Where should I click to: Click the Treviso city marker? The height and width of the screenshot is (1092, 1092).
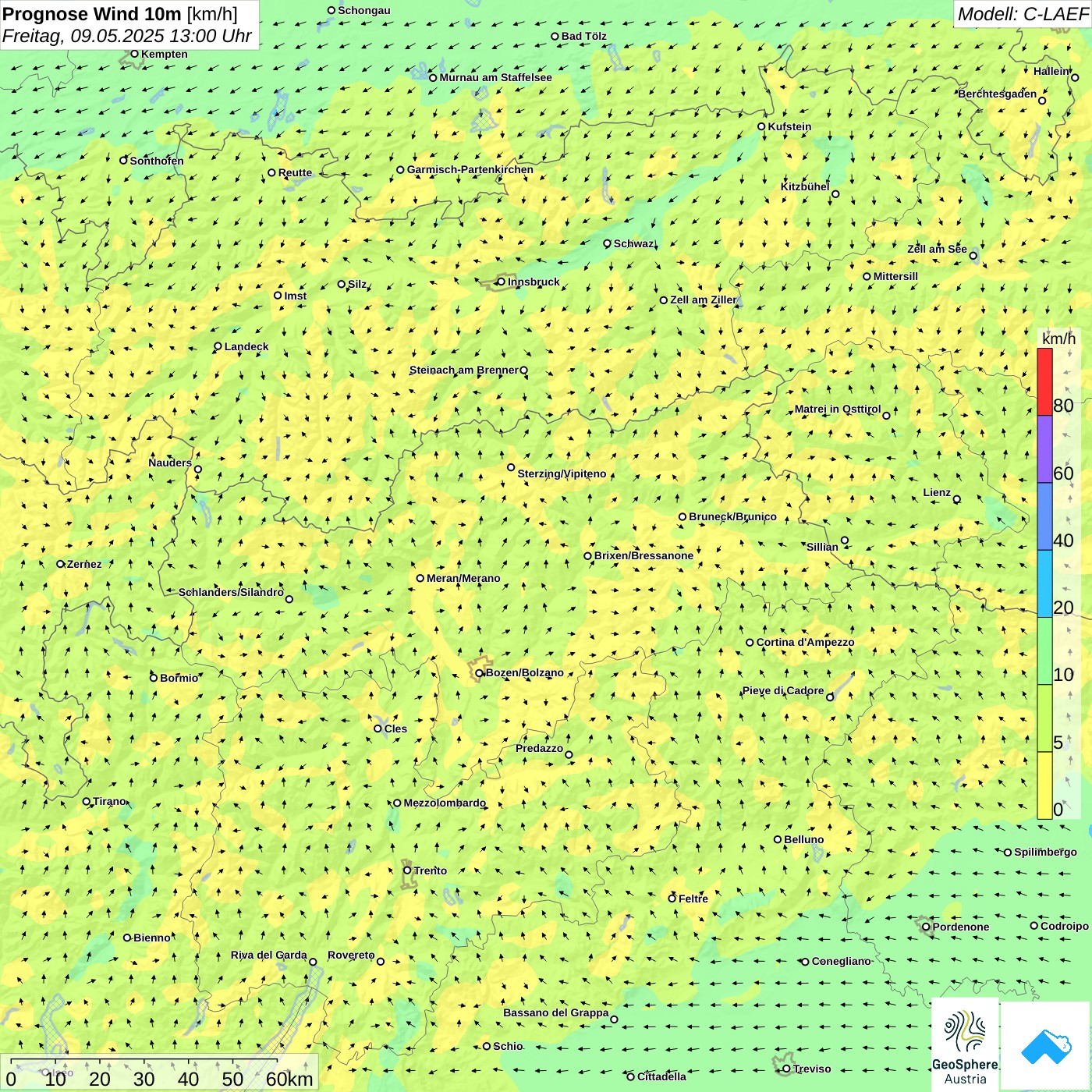[x=786, y=1069]
